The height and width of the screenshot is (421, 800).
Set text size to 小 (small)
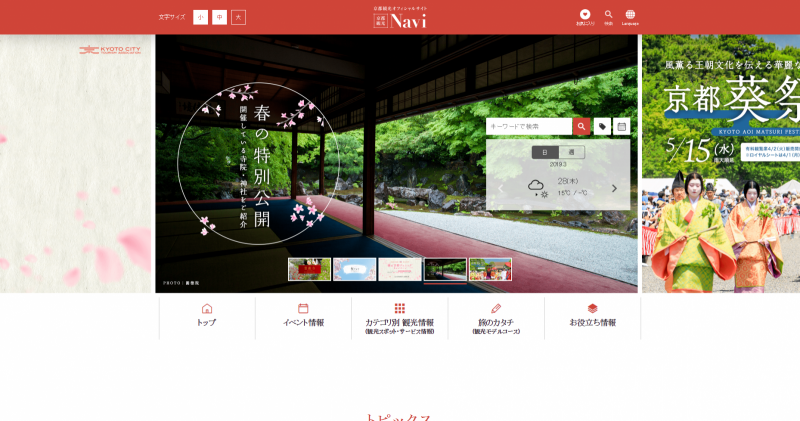point(201,17)
